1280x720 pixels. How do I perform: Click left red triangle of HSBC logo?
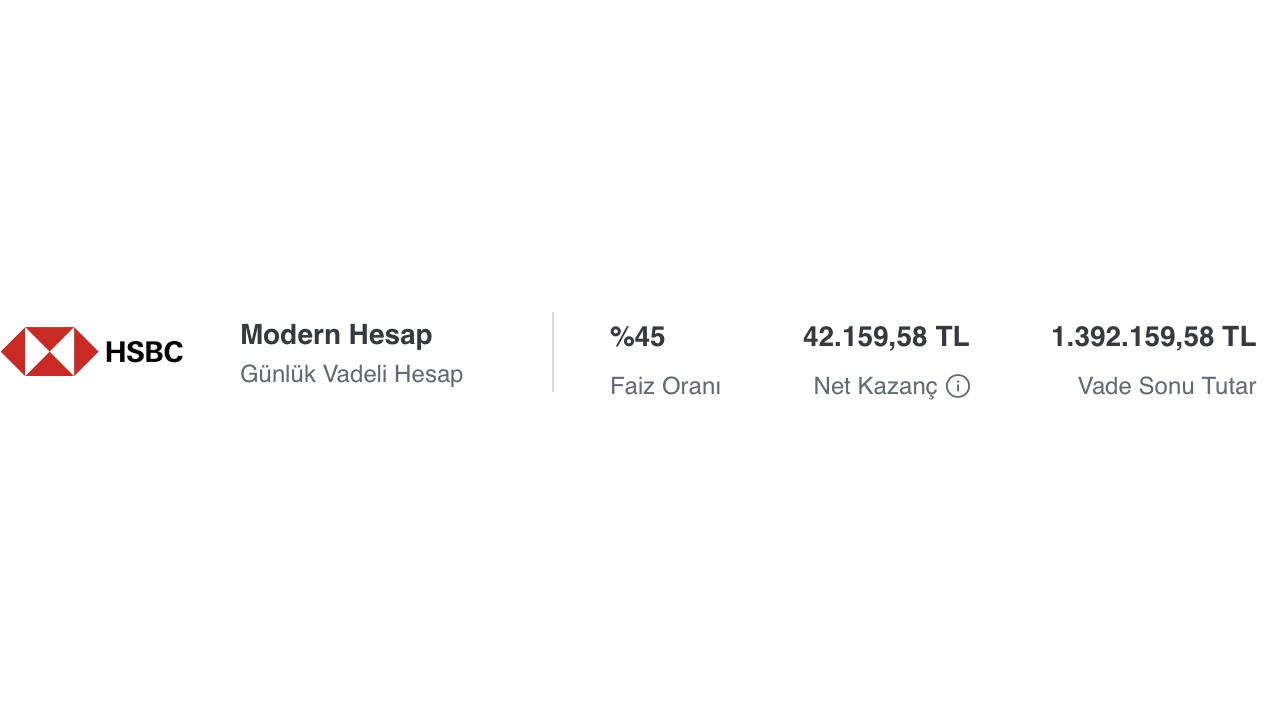pyautogui.click(x=11, y=351)
